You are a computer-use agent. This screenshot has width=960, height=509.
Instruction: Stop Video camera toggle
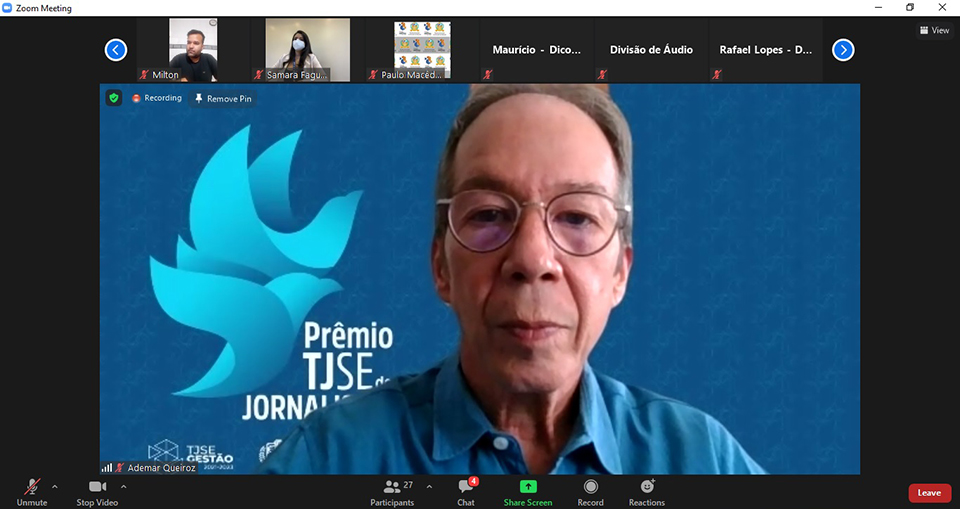[97, 487]
